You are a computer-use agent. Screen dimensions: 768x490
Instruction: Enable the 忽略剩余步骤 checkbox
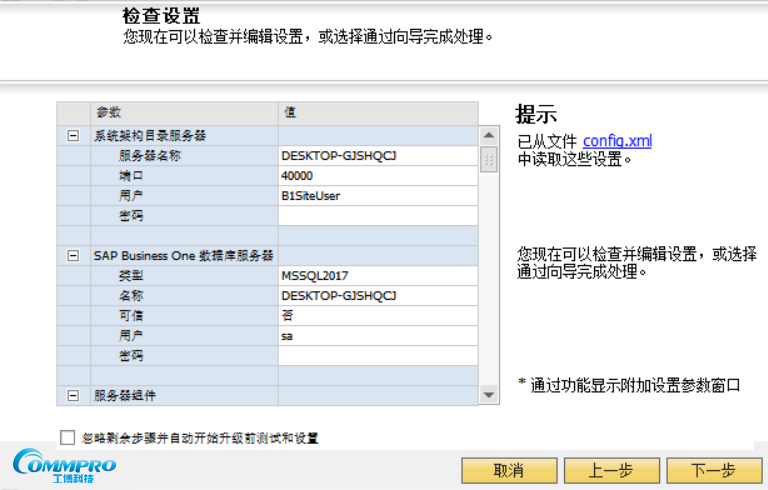click(68, 437)
